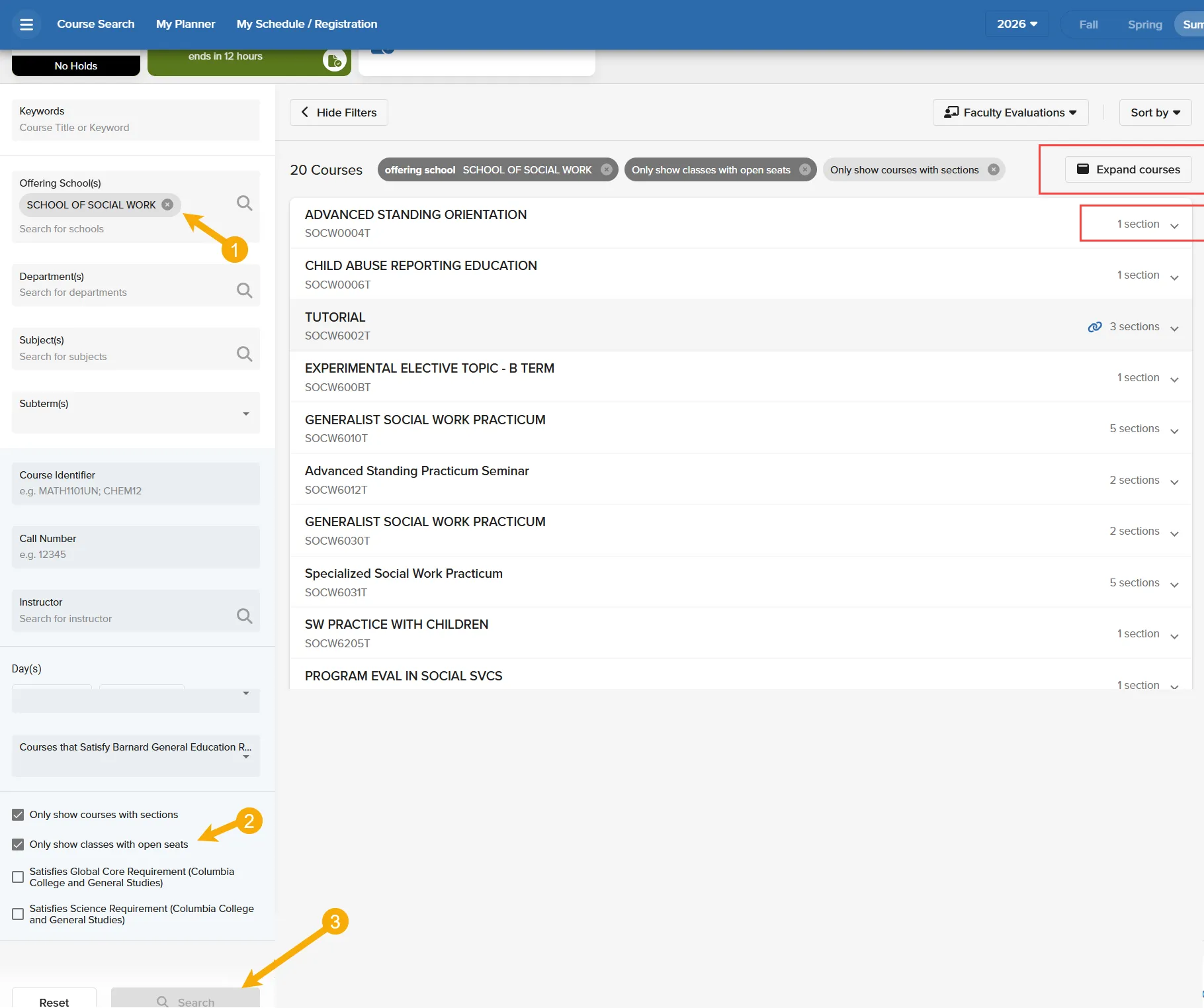Screen dimensions: 1204x1008
Task: Open the Sort by dropdown
Action: (x=1155, y=113)
